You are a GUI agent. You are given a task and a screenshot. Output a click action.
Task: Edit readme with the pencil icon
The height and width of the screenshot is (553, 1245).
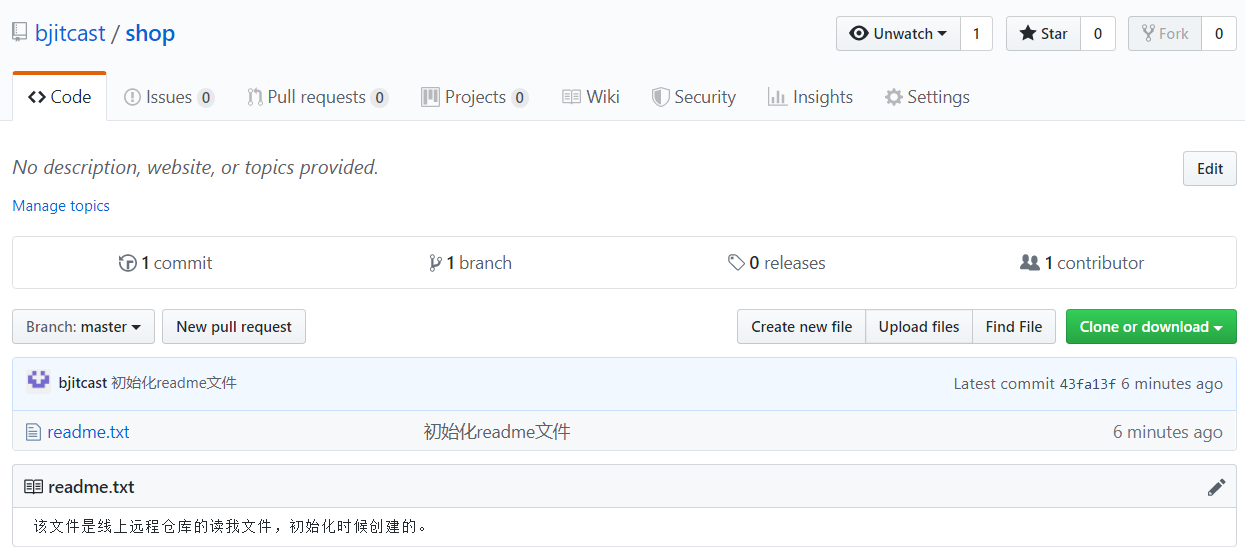(x=1216, y=487)
